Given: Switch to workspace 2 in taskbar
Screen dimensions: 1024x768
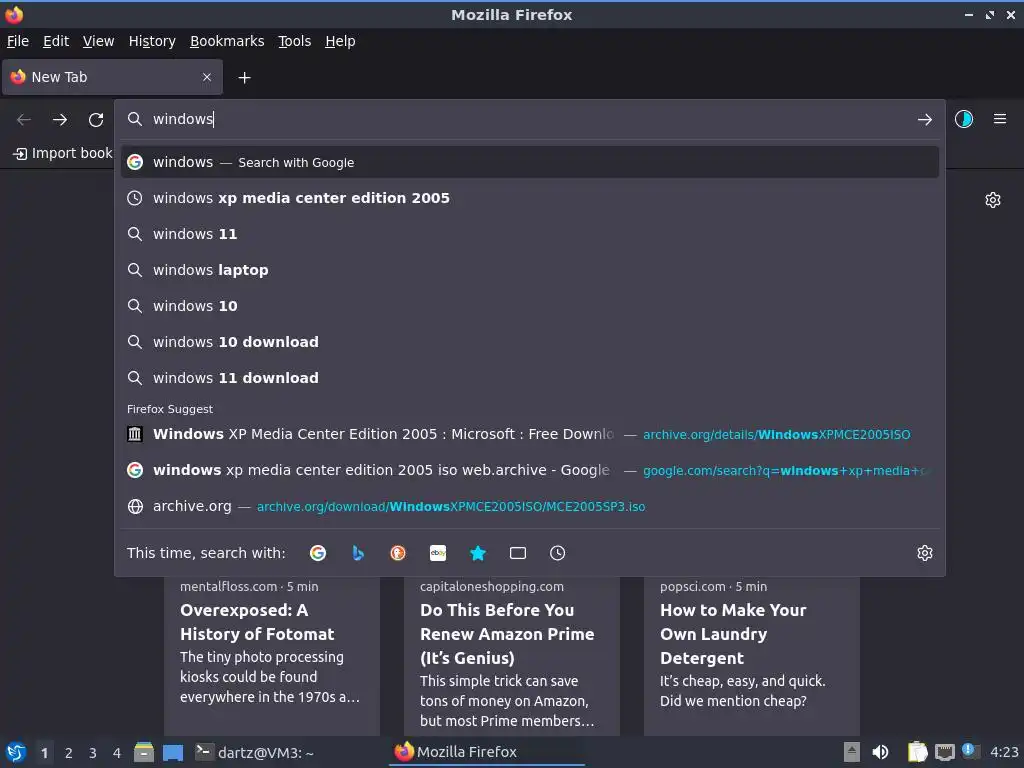Looking at the screenshot, I should click(69, 753).
